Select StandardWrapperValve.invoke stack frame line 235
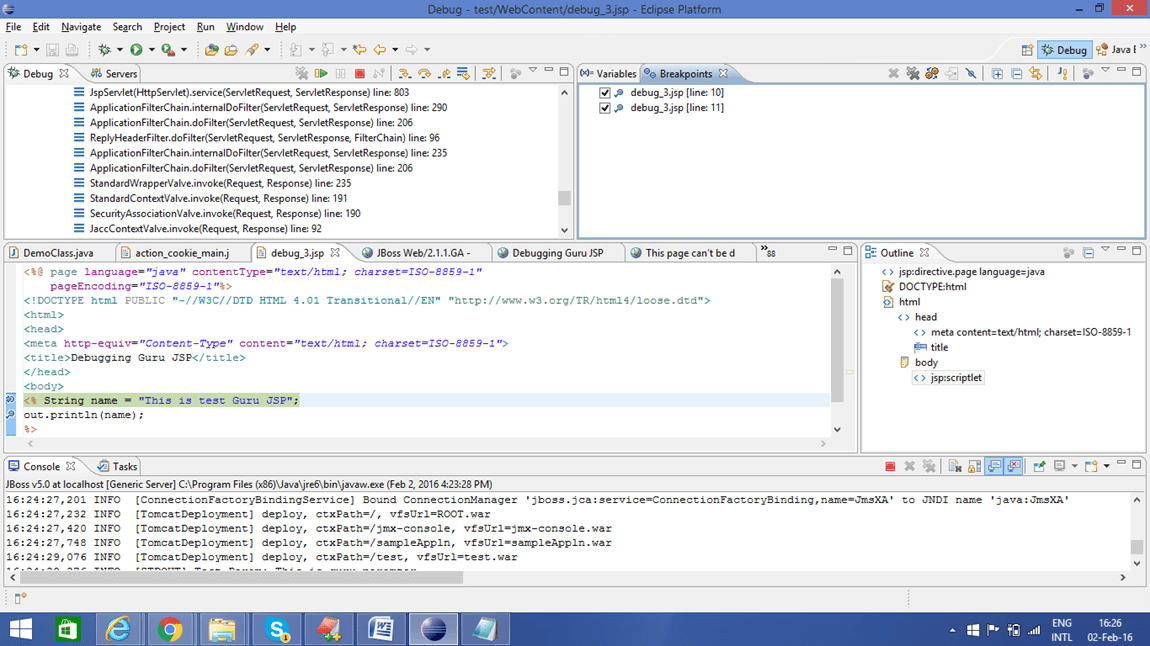Image resolution: width=1150 pixels, height=646 pixels. point(220,184)
